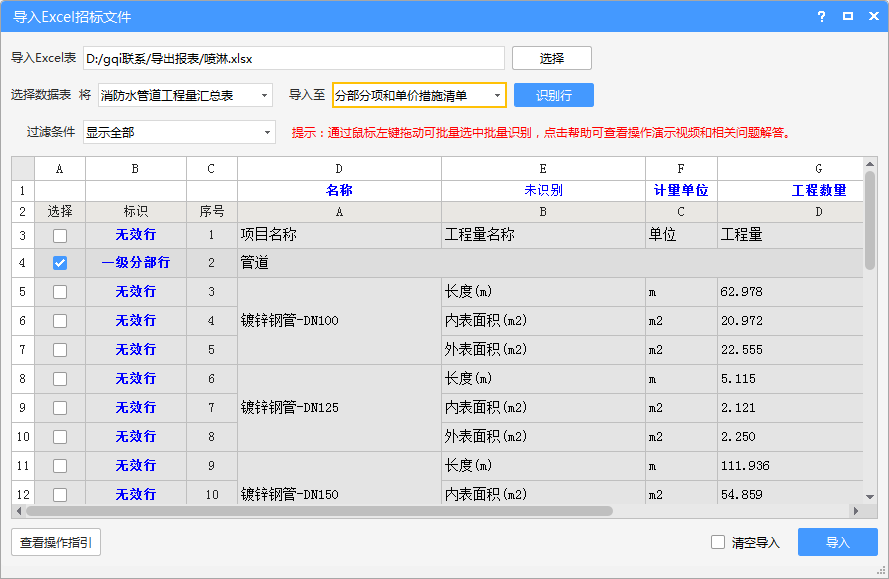Click the 无效行 label in row 8

coord(136,378)
